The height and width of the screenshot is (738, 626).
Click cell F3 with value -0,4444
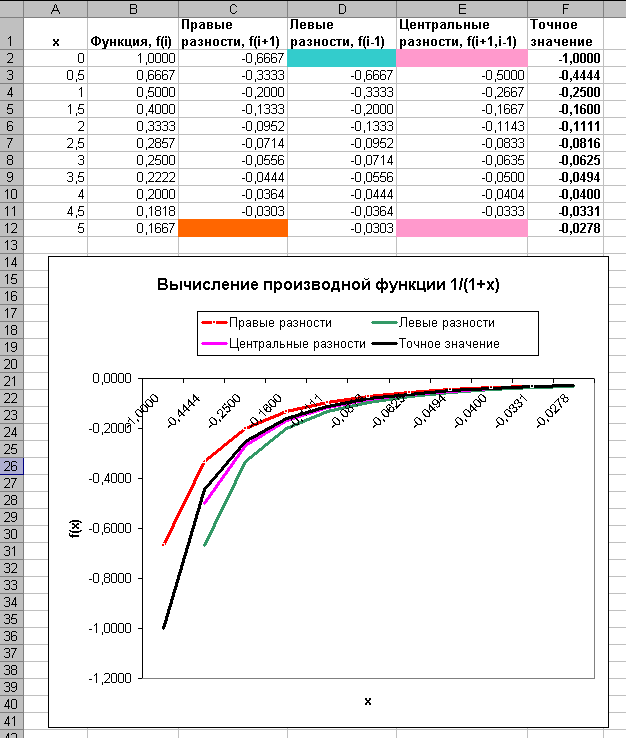tap(565, 75)
